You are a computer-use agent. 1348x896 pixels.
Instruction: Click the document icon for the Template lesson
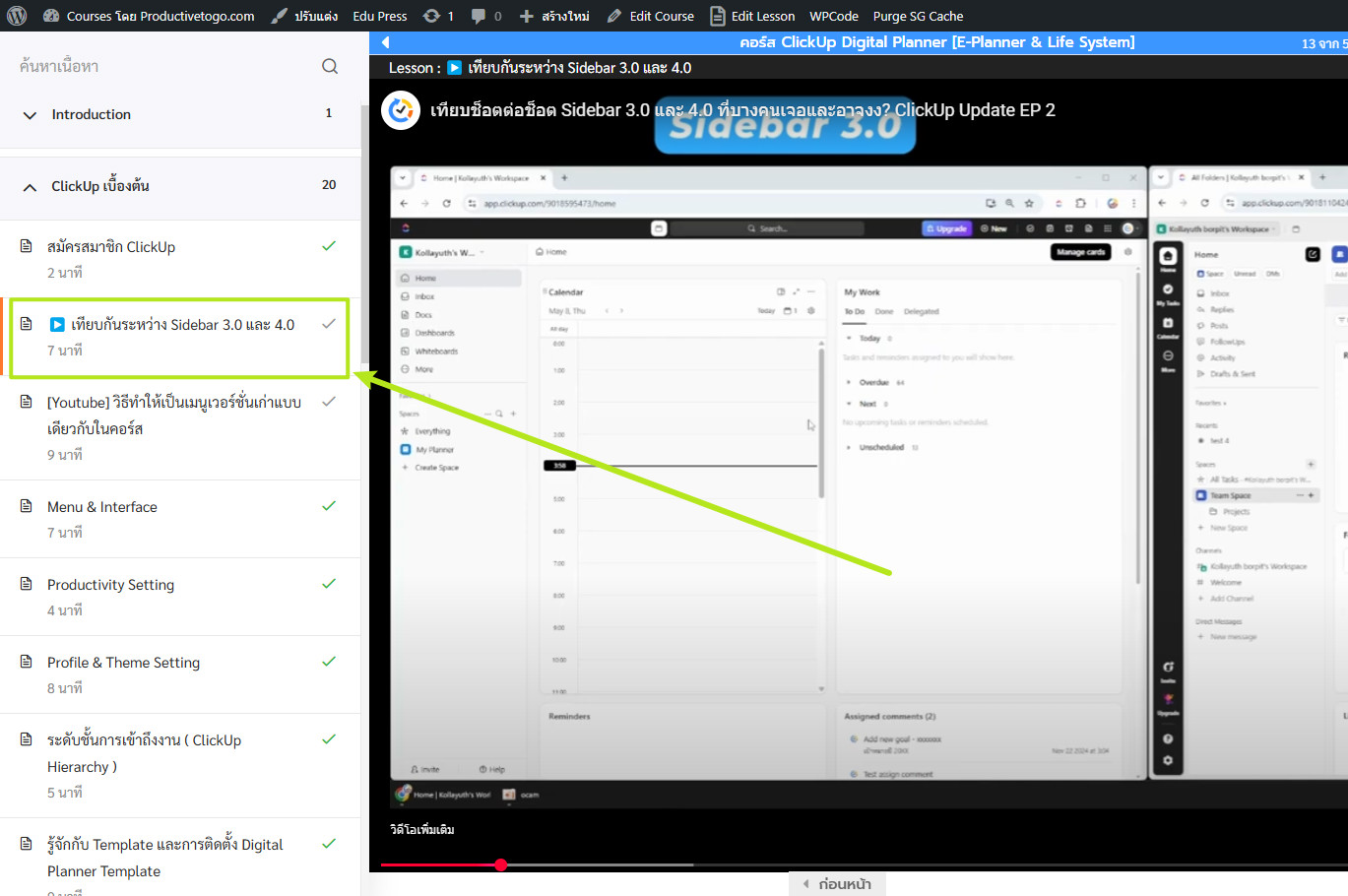click(27, 844)
